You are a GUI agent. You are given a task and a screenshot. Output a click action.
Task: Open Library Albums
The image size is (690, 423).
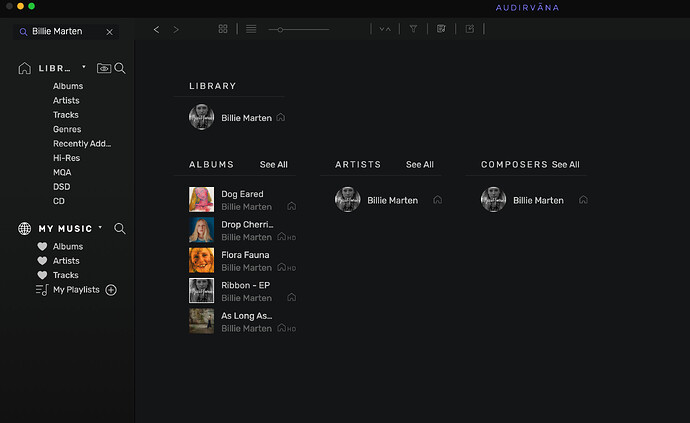68,86
